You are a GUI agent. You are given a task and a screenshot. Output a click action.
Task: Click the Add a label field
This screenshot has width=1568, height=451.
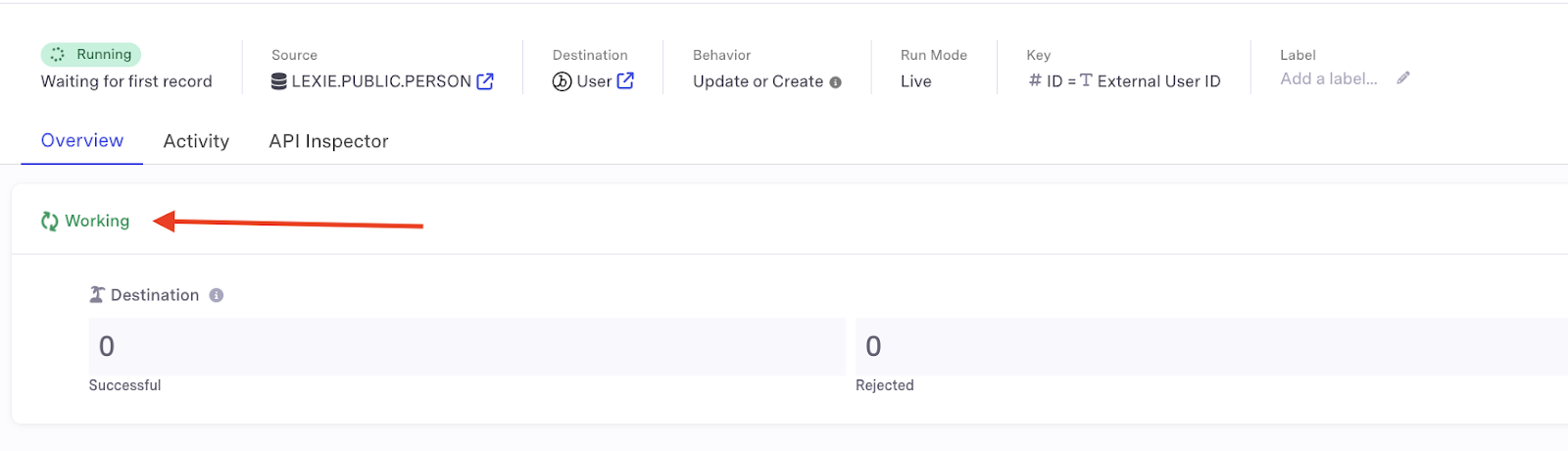(x=1328, y=78)
